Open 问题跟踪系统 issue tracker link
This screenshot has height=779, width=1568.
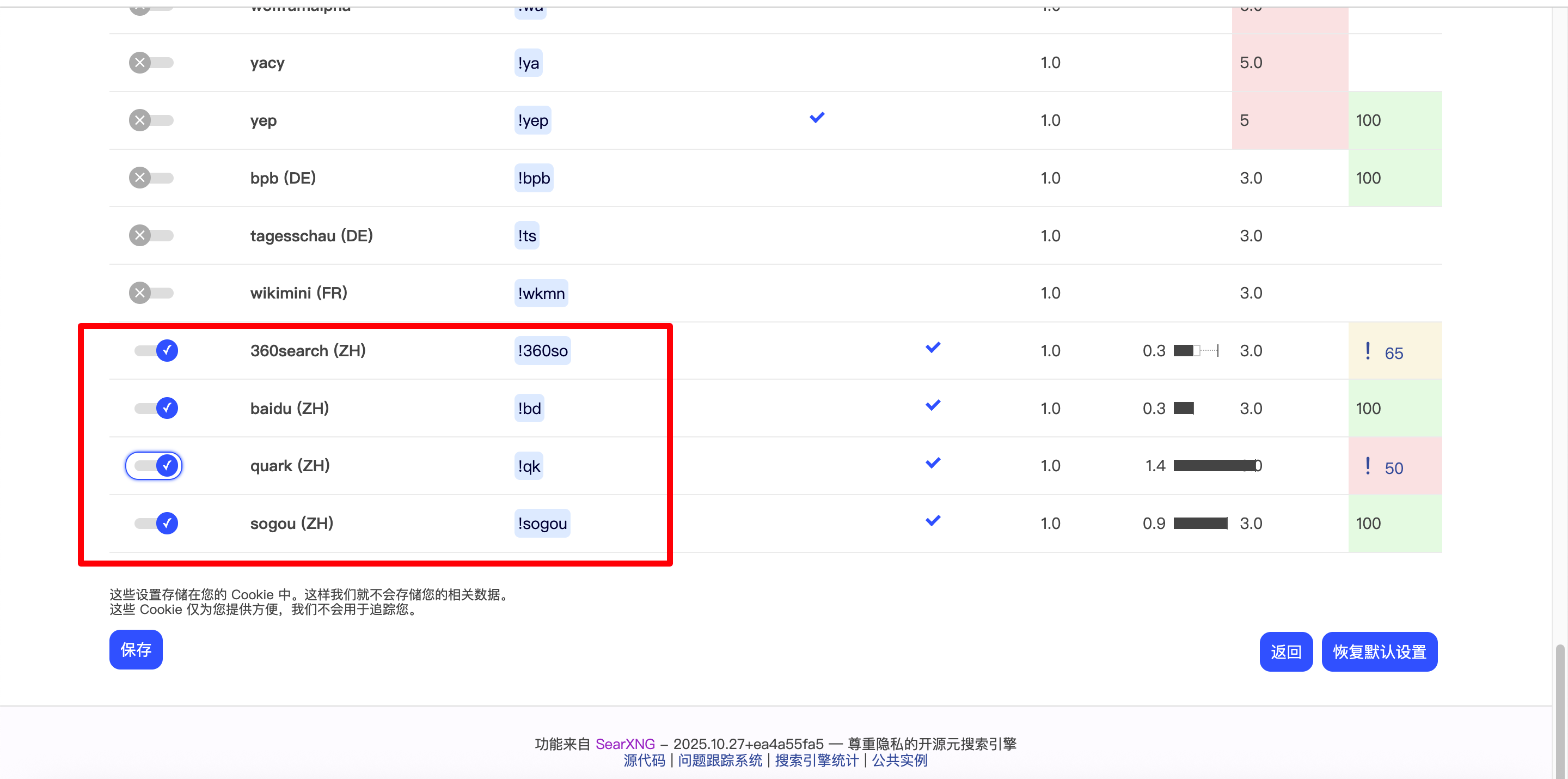pos(720,760)
